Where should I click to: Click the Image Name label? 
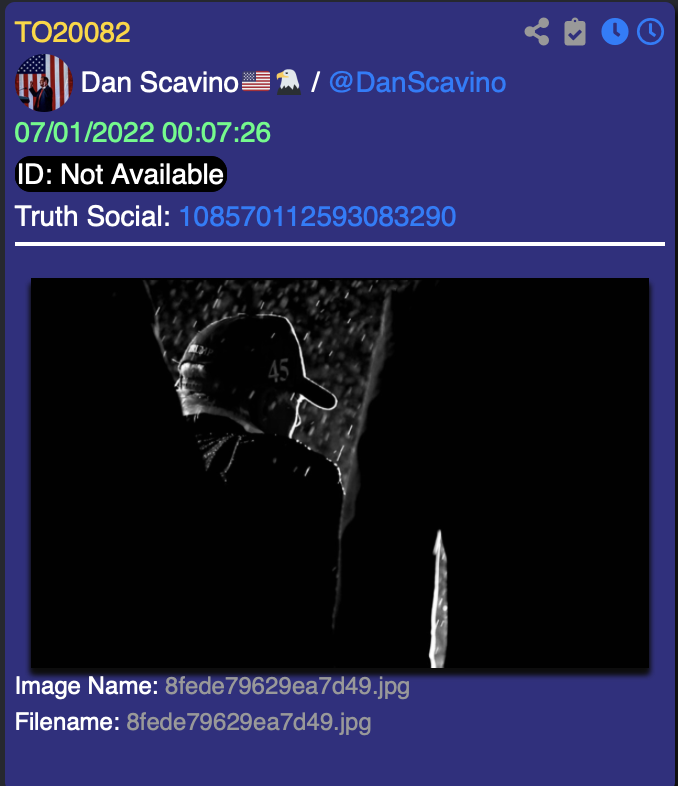tap(87, 686)
